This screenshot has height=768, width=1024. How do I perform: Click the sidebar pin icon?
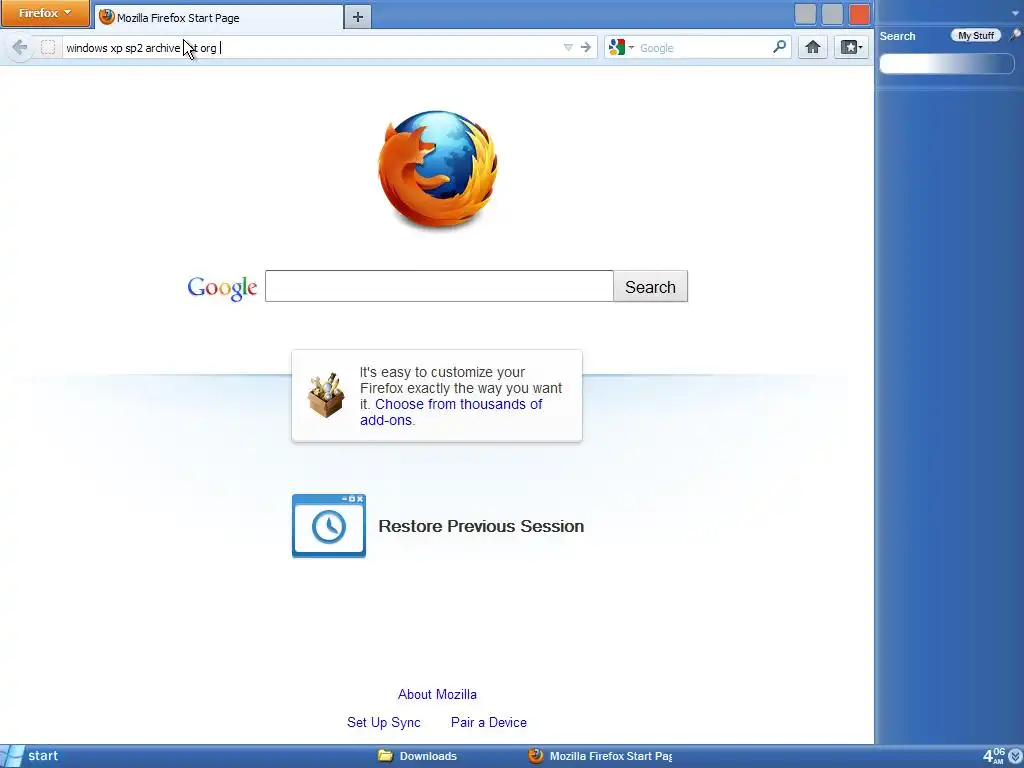pos(1015,35)
